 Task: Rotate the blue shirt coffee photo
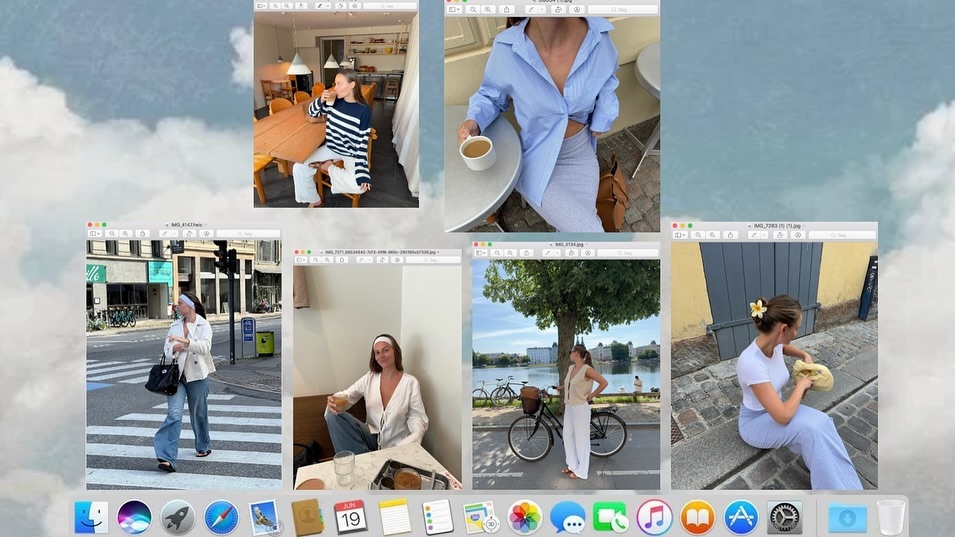point(558,9)
